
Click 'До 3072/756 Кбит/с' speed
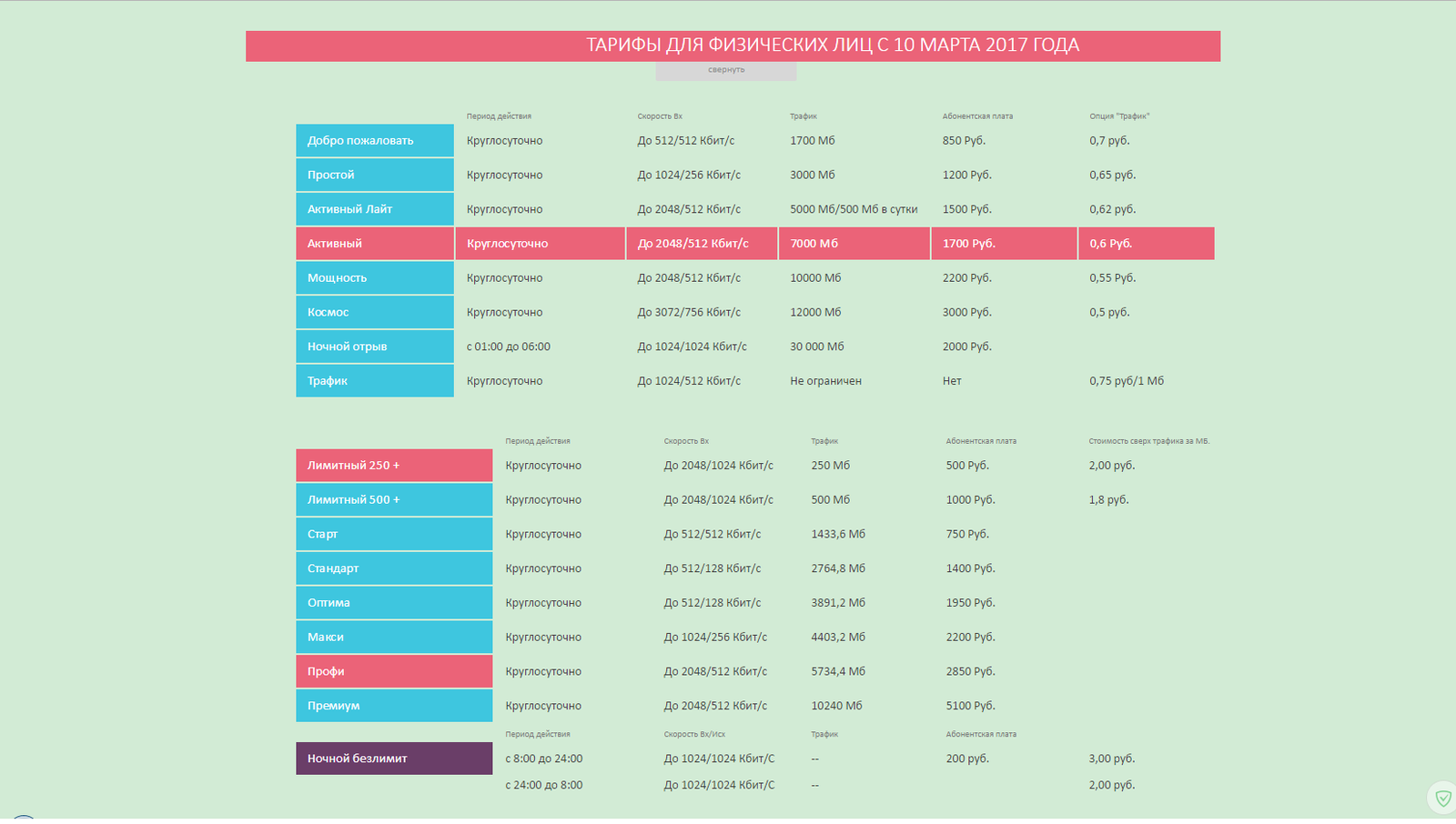689,312
